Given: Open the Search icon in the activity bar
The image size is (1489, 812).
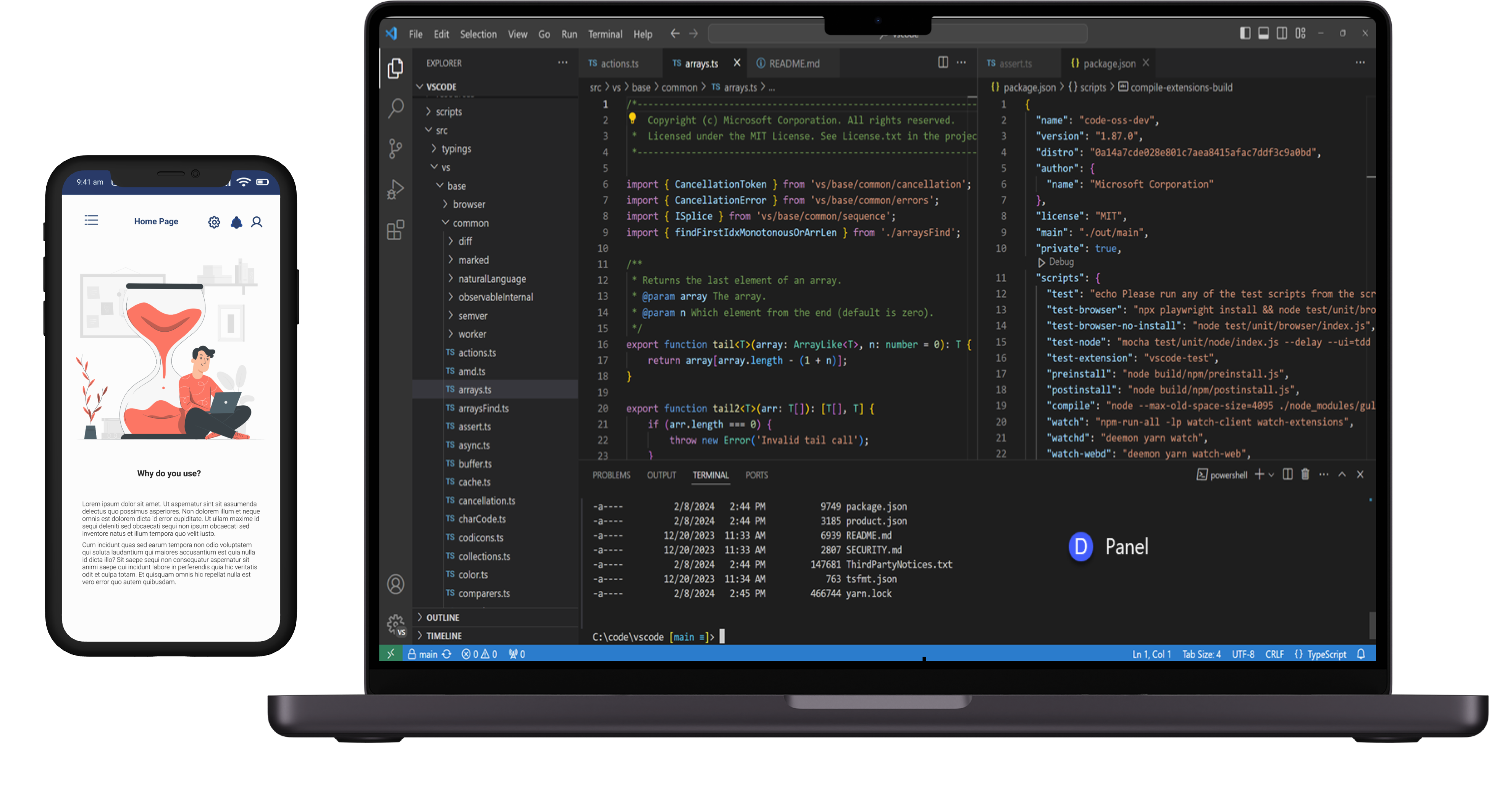Looking at the screenshot, I should [x=396, y=109].
